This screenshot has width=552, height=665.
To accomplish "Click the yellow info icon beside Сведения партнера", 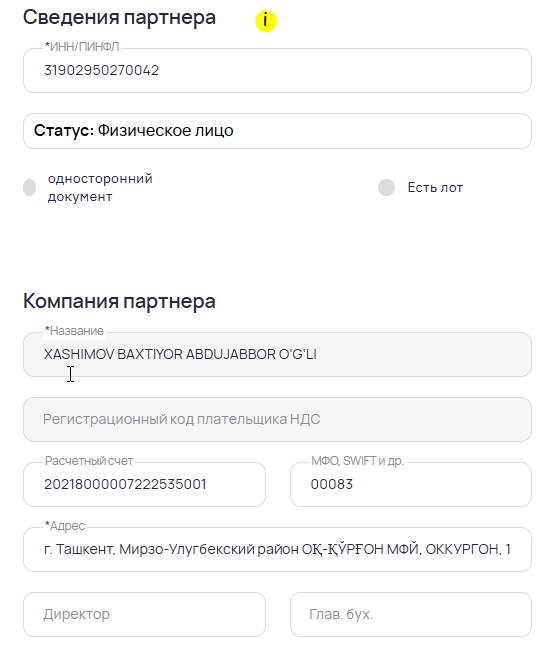I will tap(266, 20).
